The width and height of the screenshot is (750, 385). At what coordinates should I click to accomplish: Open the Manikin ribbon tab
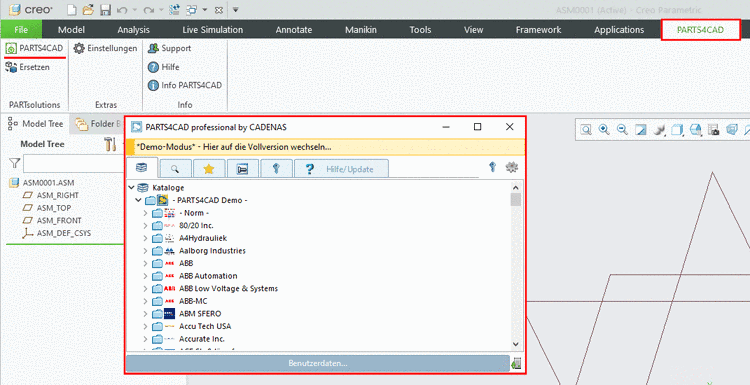pyautogui.click(x=361, y=30)
